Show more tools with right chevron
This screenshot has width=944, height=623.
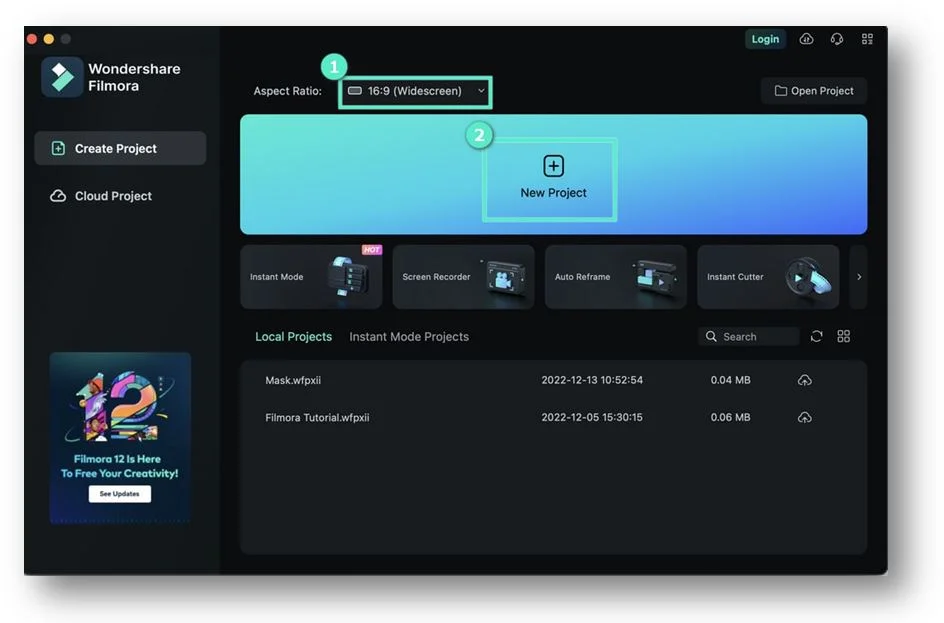859,277
